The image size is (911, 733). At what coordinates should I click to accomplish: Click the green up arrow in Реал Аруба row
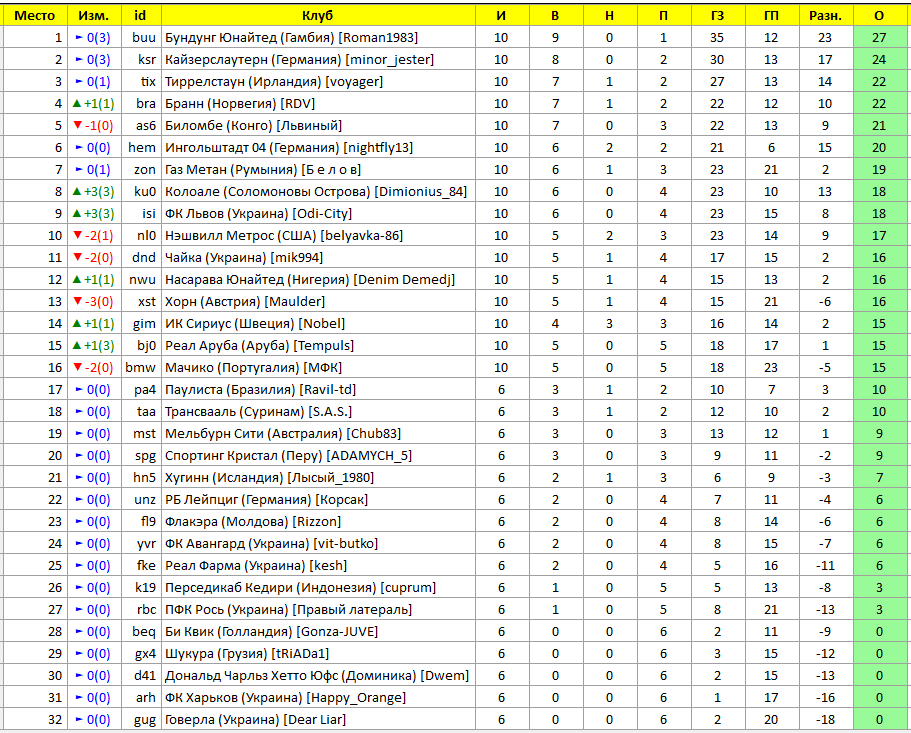coord(77,346)
